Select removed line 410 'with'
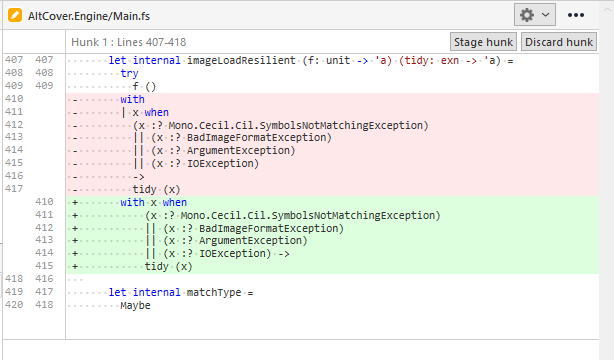 (x=332, y=99)
